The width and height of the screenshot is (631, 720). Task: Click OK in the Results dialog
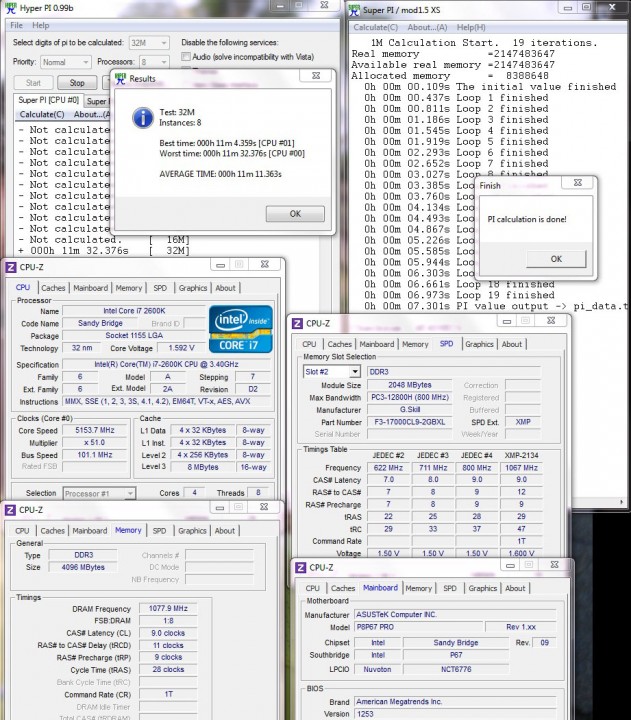tap(295, 214)
